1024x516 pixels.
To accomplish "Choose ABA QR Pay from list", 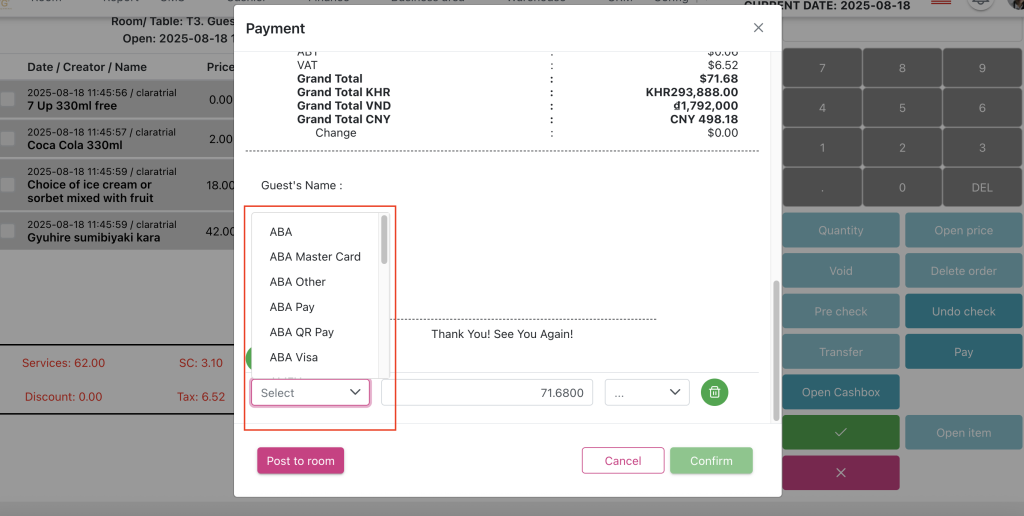I will pos(301,332).
